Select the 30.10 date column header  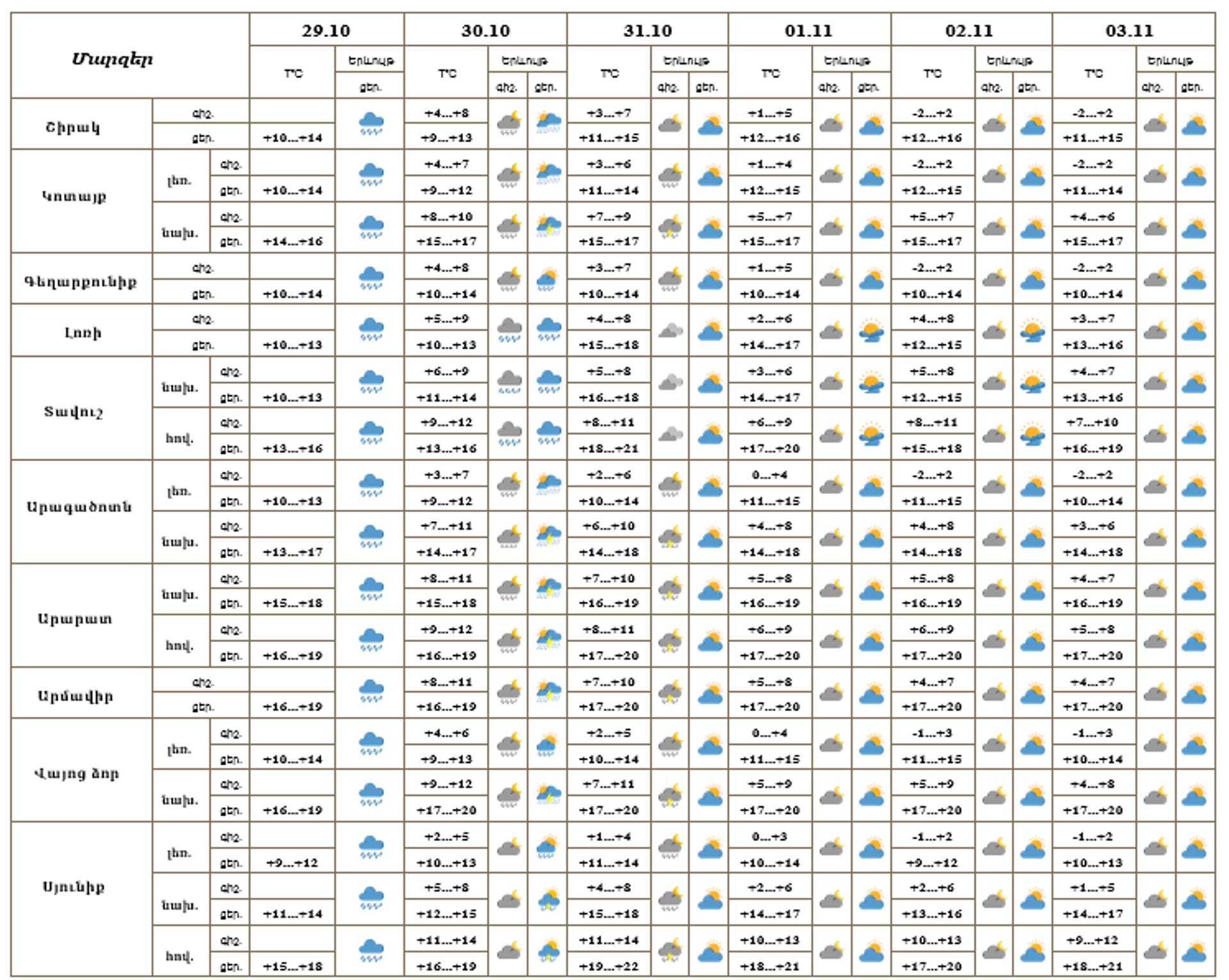pos(486,30)
